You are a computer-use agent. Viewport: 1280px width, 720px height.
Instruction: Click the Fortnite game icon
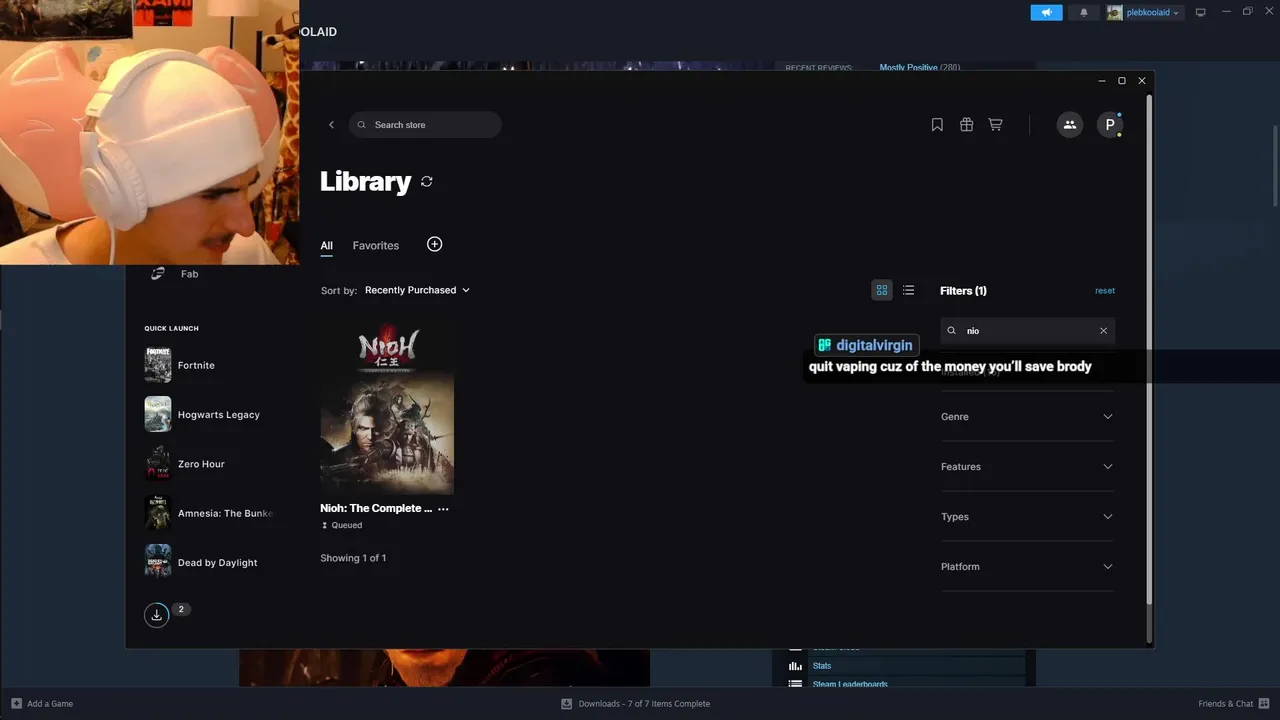(x=158, y=365)
